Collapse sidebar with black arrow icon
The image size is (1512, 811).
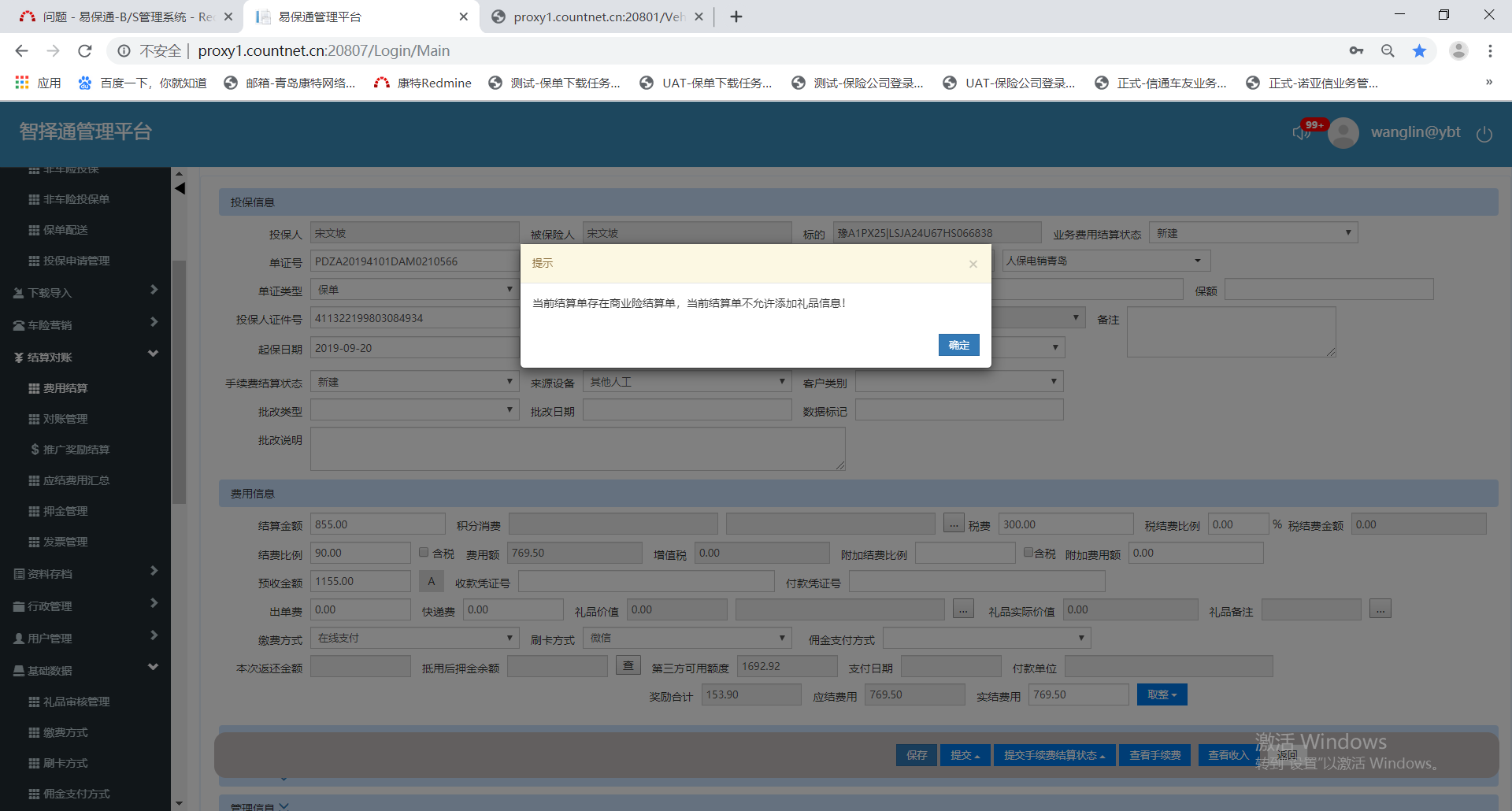tap(180, 189)
